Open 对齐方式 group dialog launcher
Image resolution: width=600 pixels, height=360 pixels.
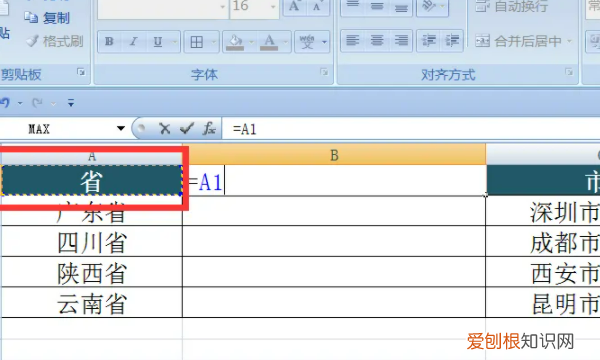coord(569,72)
